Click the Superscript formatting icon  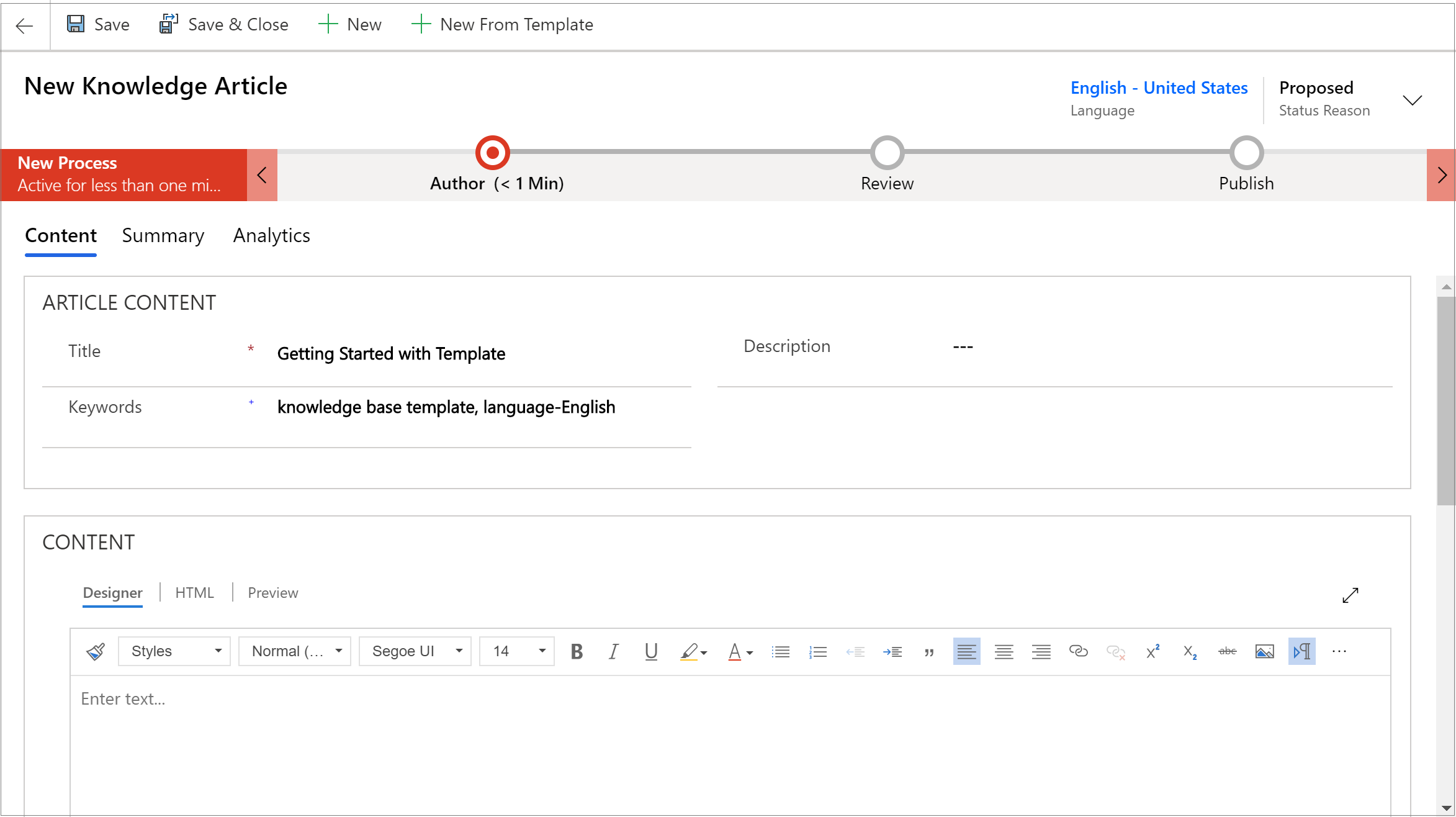pos(1152,652)
